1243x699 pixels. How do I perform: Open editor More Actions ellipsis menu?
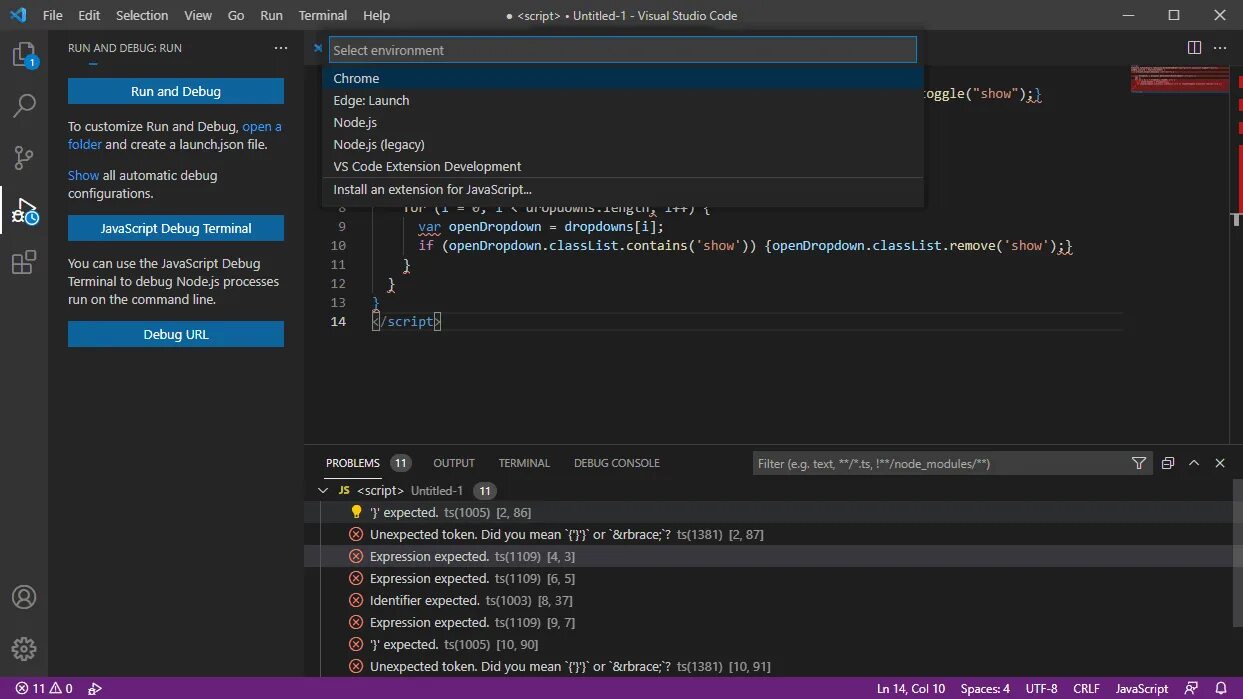click(1220, 47)
